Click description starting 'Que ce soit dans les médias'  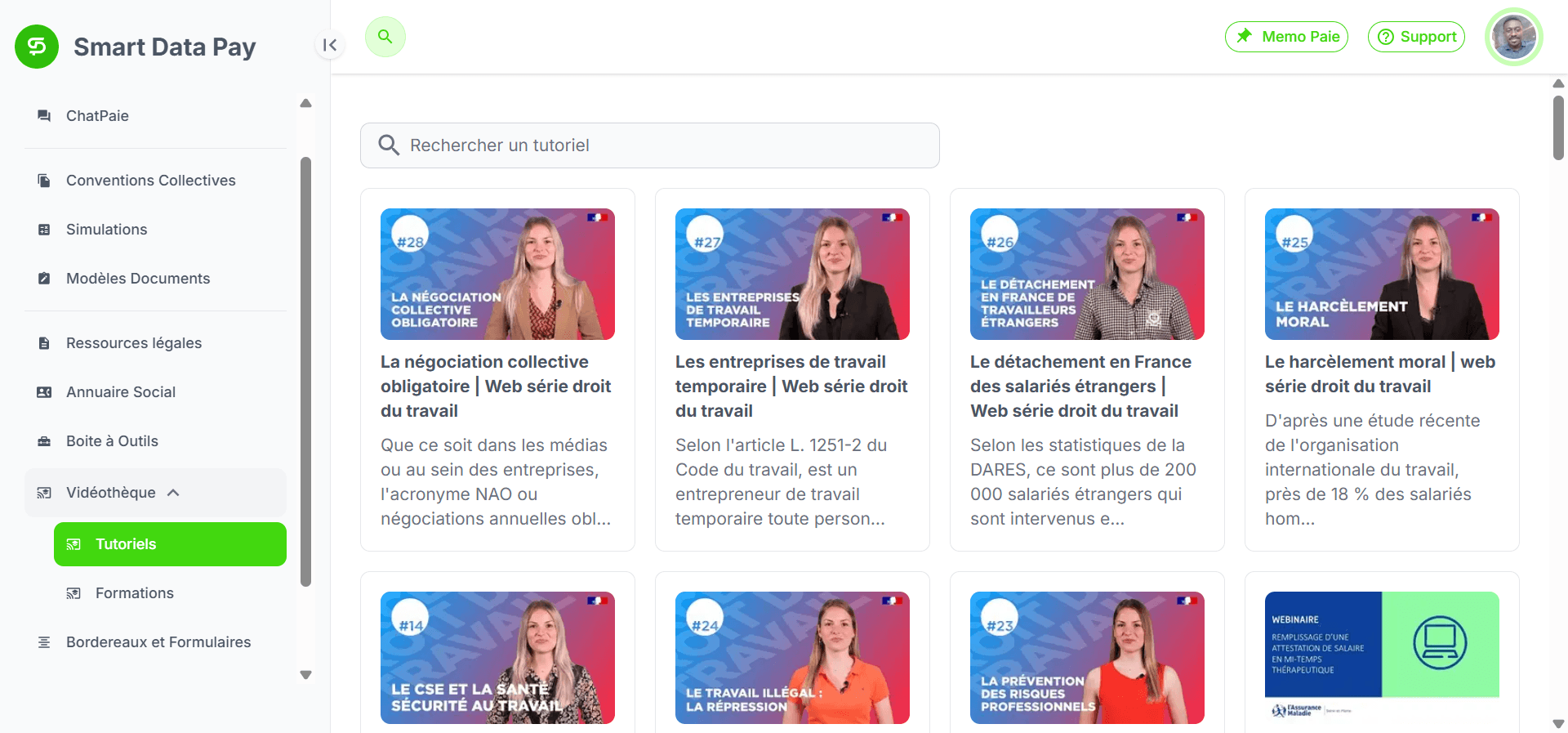point(497,482)
